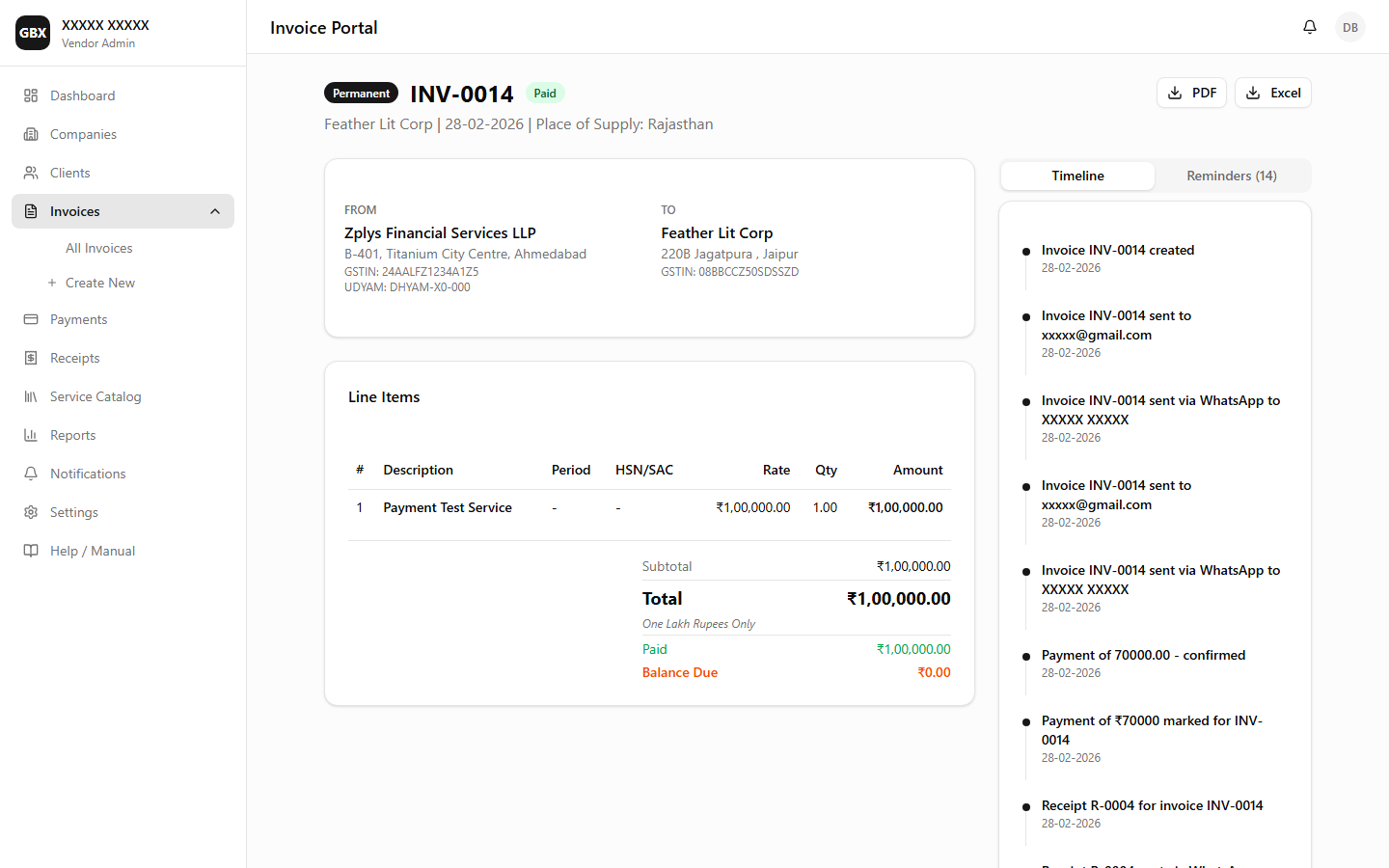Viewport: 1389px width, 868px height.
Task: Click the Notifications bell icon in sidebar
Action: point(31,474)
